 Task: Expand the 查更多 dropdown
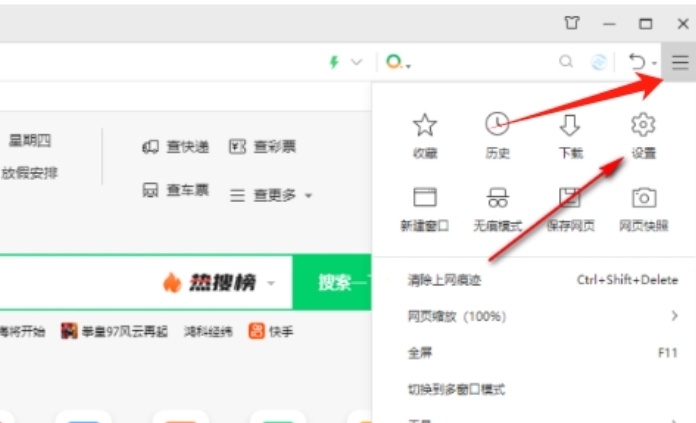tap(308, 196)
